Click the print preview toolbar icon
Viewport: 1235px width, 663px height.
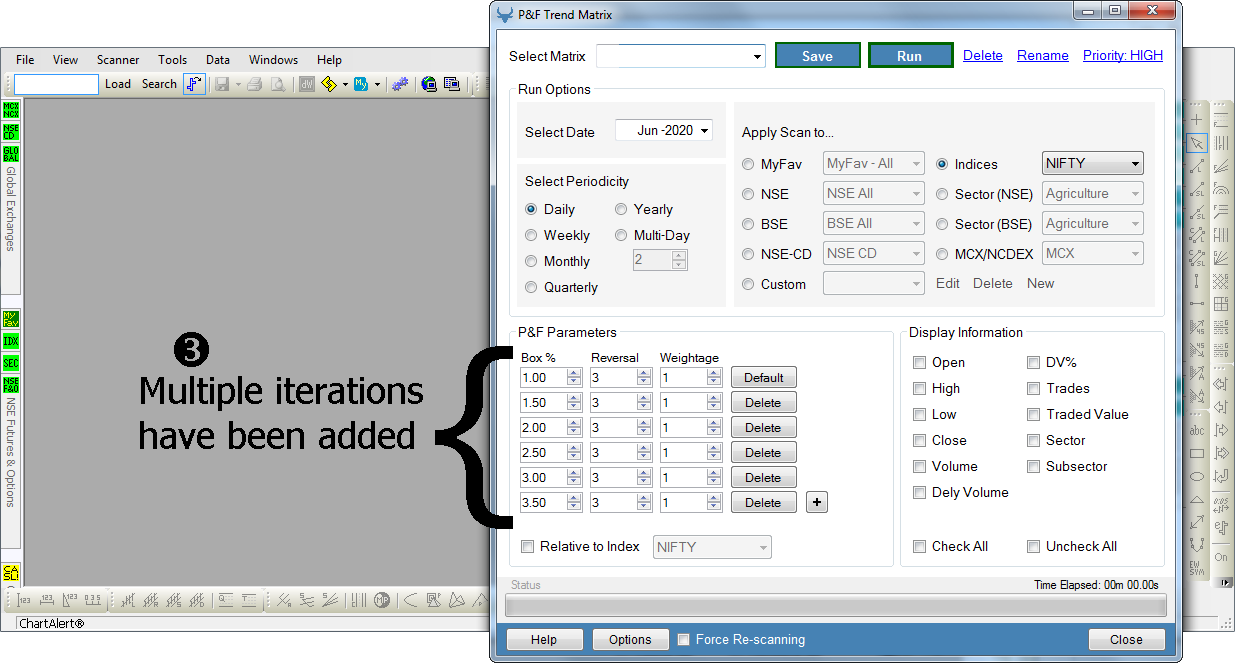278,85
